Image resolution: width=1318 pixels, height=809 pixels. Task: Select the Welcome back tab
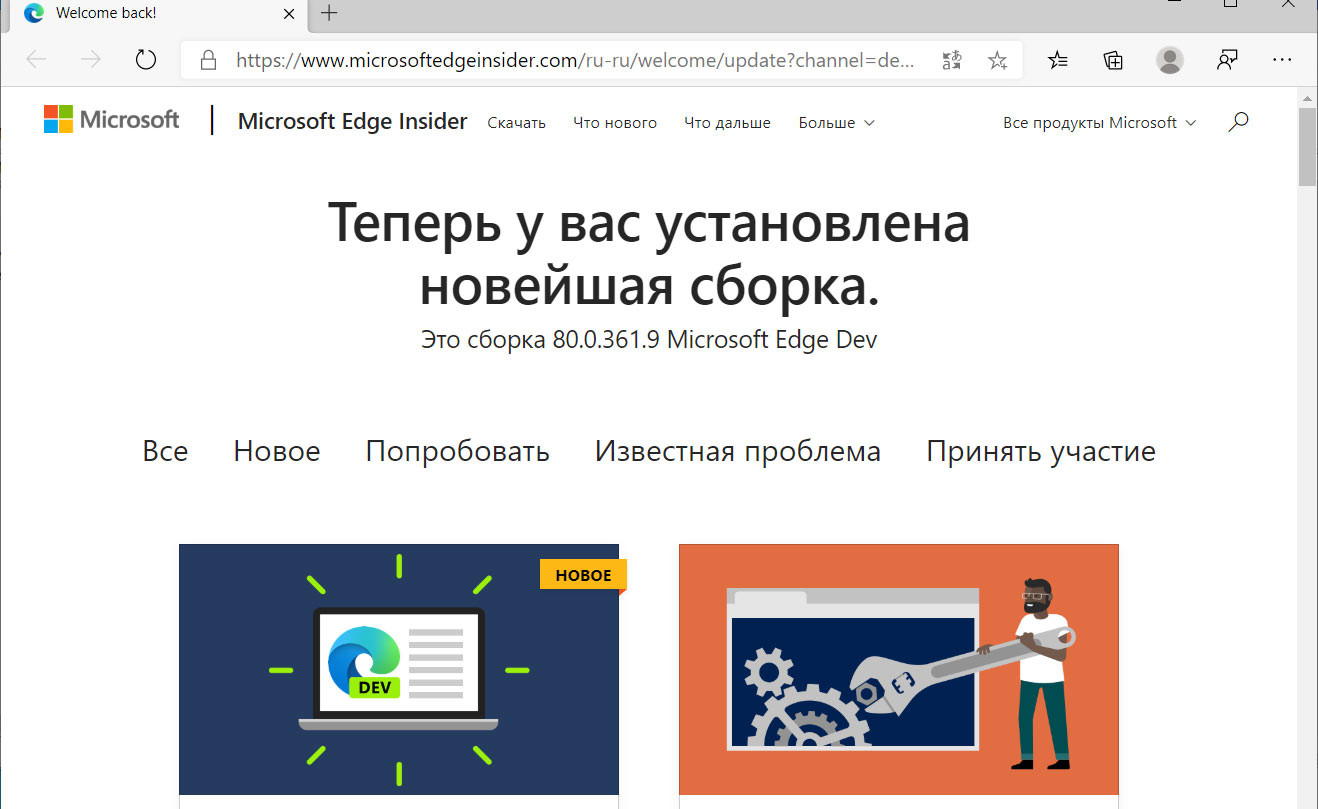(160, 13)
